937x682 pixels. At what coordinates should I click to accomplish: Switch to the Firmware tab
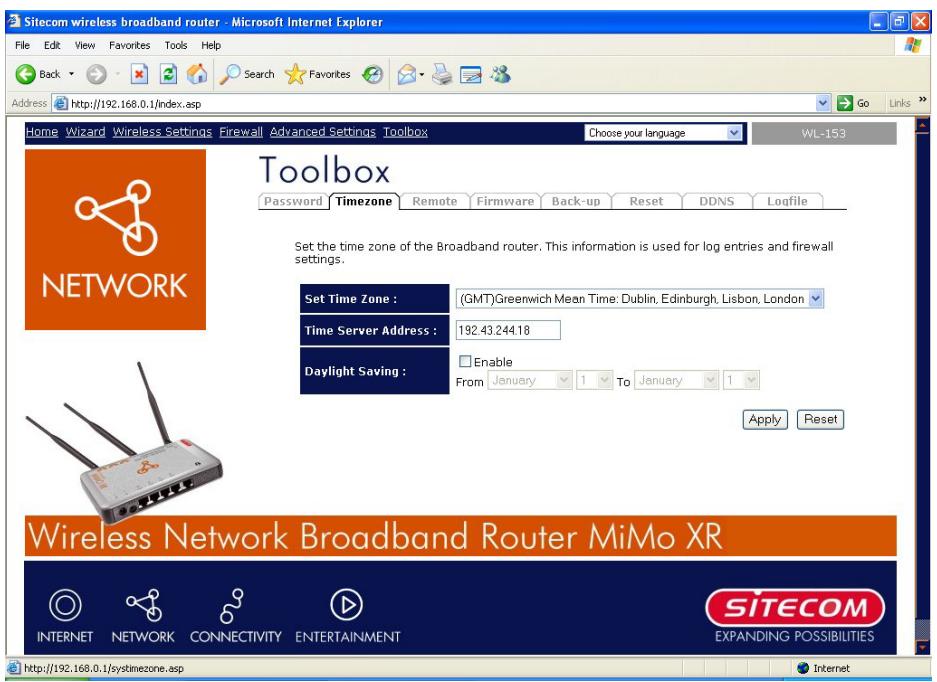coord(506,201)
